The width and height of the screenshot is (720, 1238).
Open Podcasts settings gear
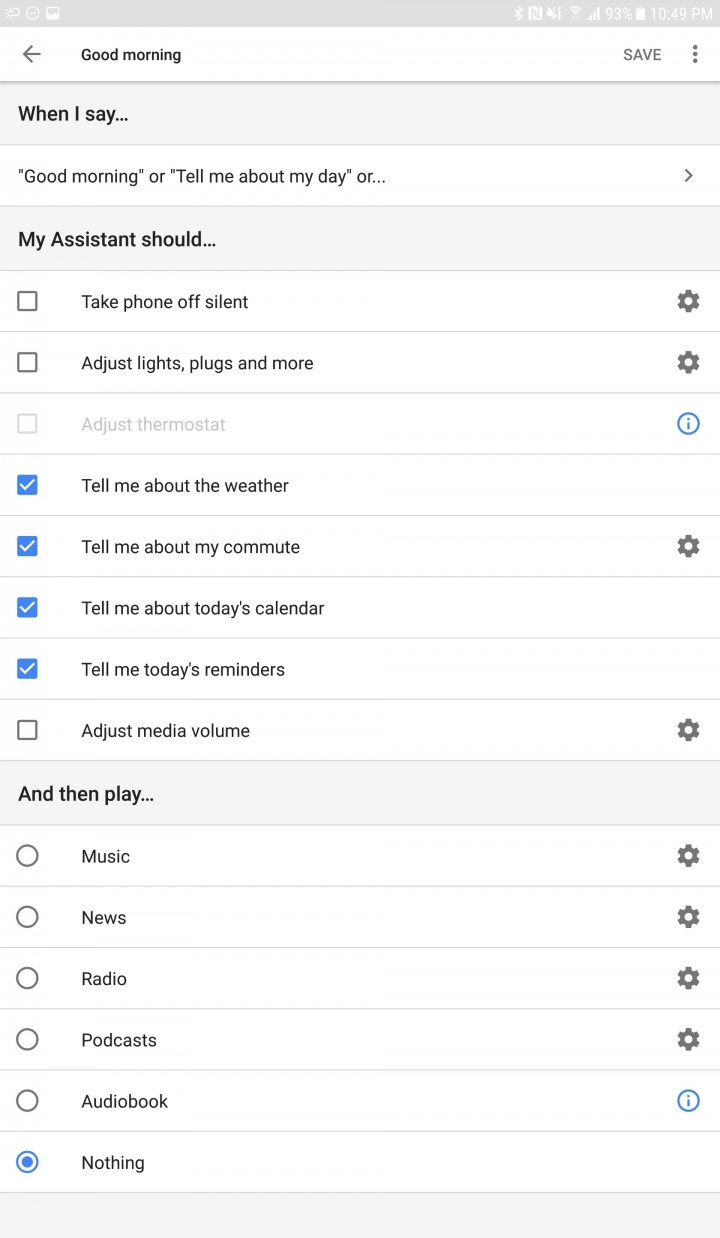pyautogui.click(x=688, y=1040)
